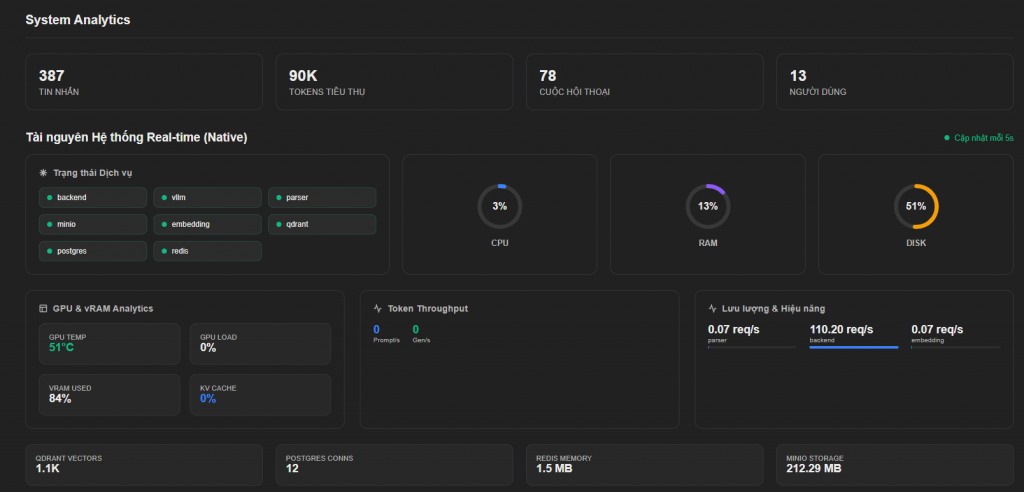1024x492 pixels.
Task: Click the CPU 3% circular gauge
Action: point(500,206)
